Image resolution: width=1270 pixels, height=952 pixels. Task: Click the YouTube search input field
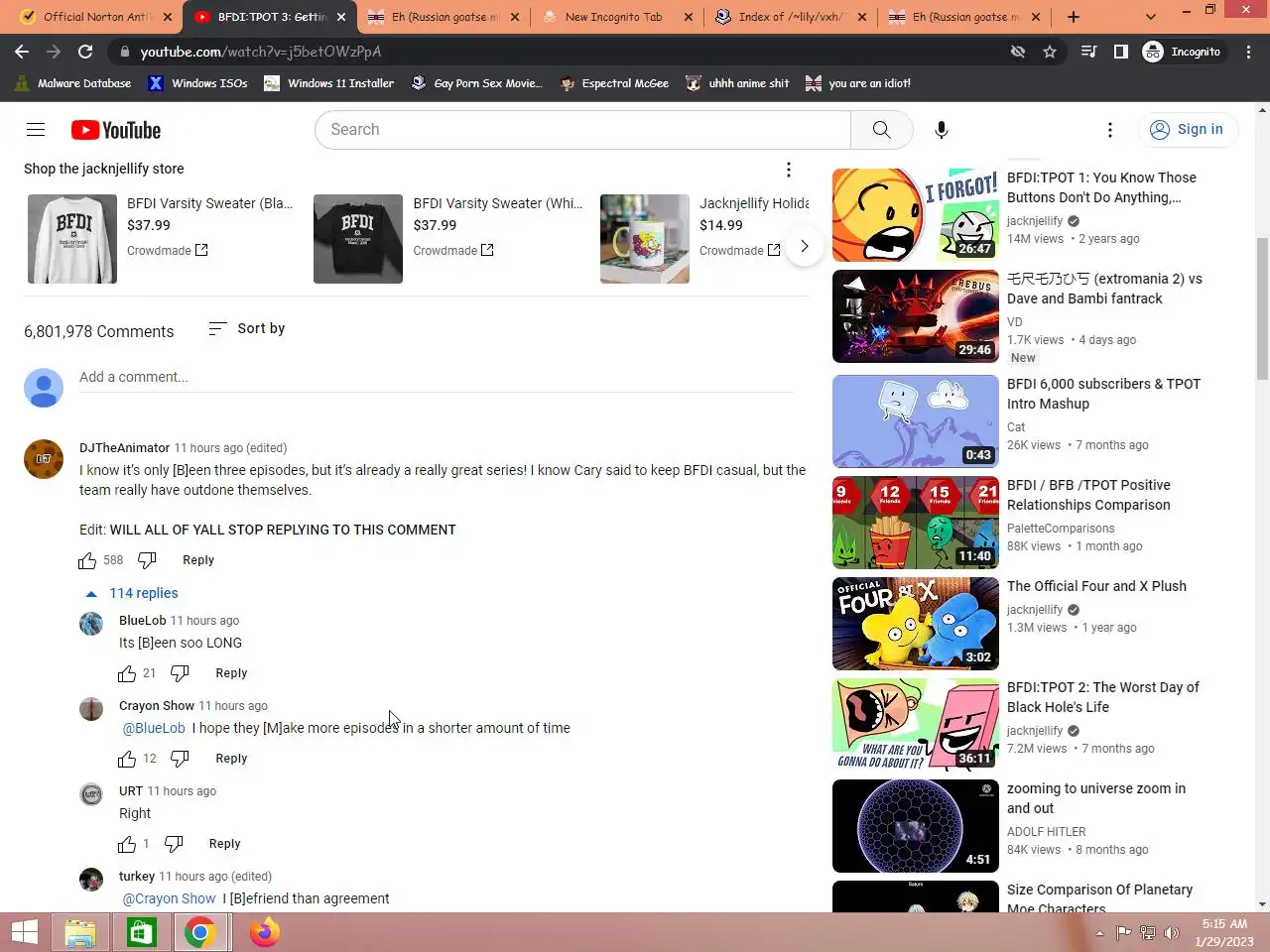pos(582,130)
